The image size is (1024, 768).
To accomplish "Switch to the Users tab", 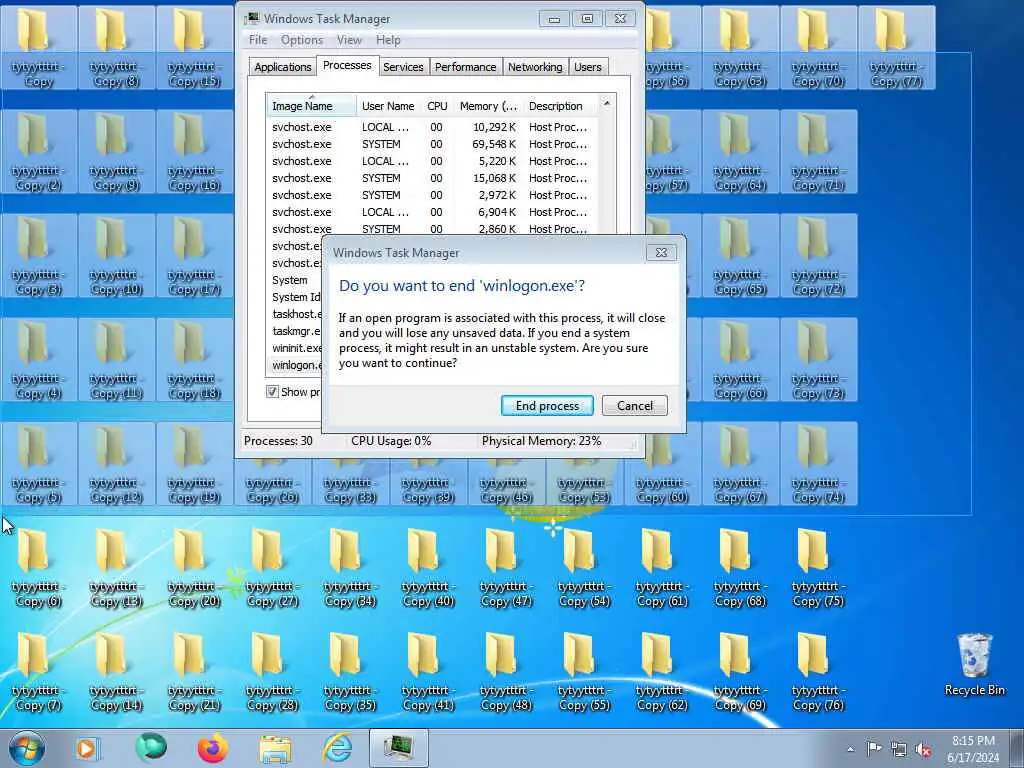I will tap(588, 67).
